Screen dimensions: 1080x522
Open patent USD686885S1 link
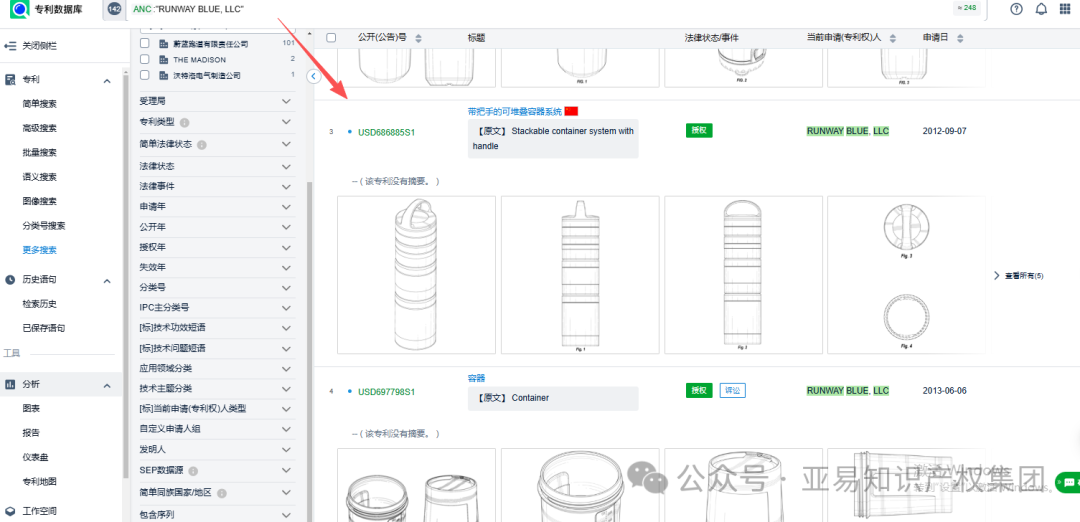click(386, 132)
